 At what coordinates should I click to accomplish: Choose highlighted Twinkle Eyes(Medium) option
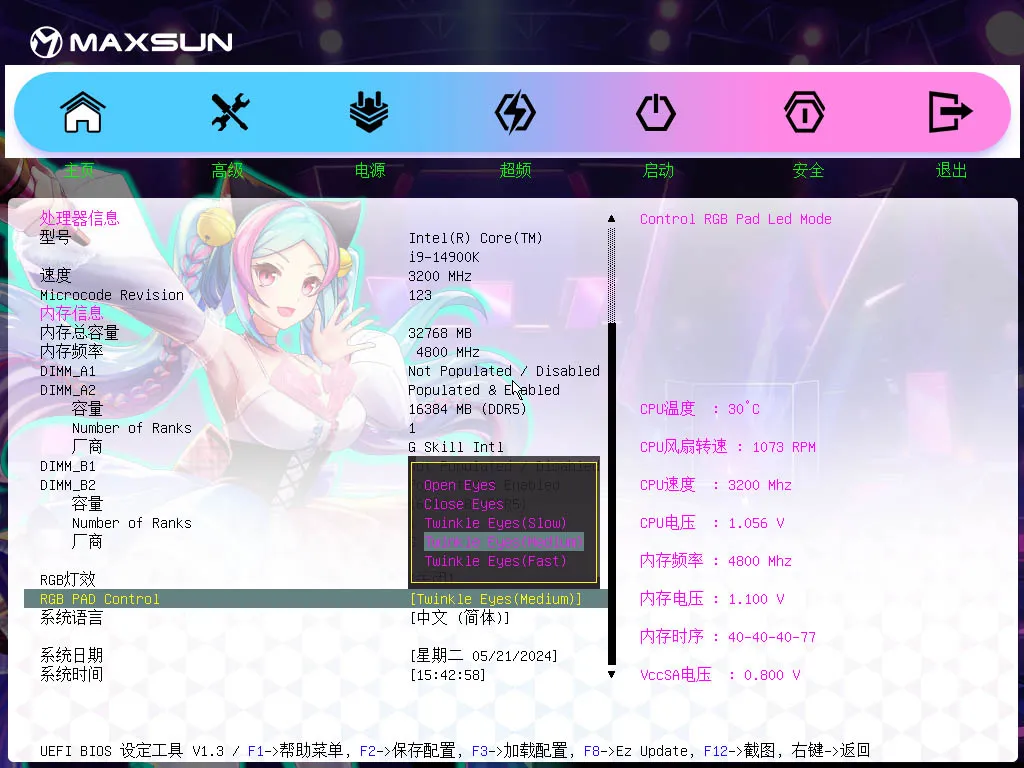(x=504, y=542)
